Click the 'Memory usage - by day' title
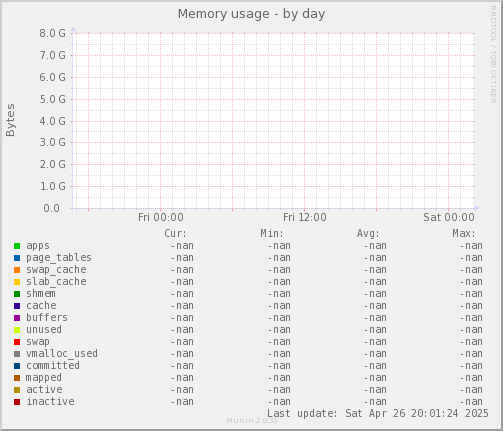Screen dimensions: 503x431 click(x=251, y=14)
